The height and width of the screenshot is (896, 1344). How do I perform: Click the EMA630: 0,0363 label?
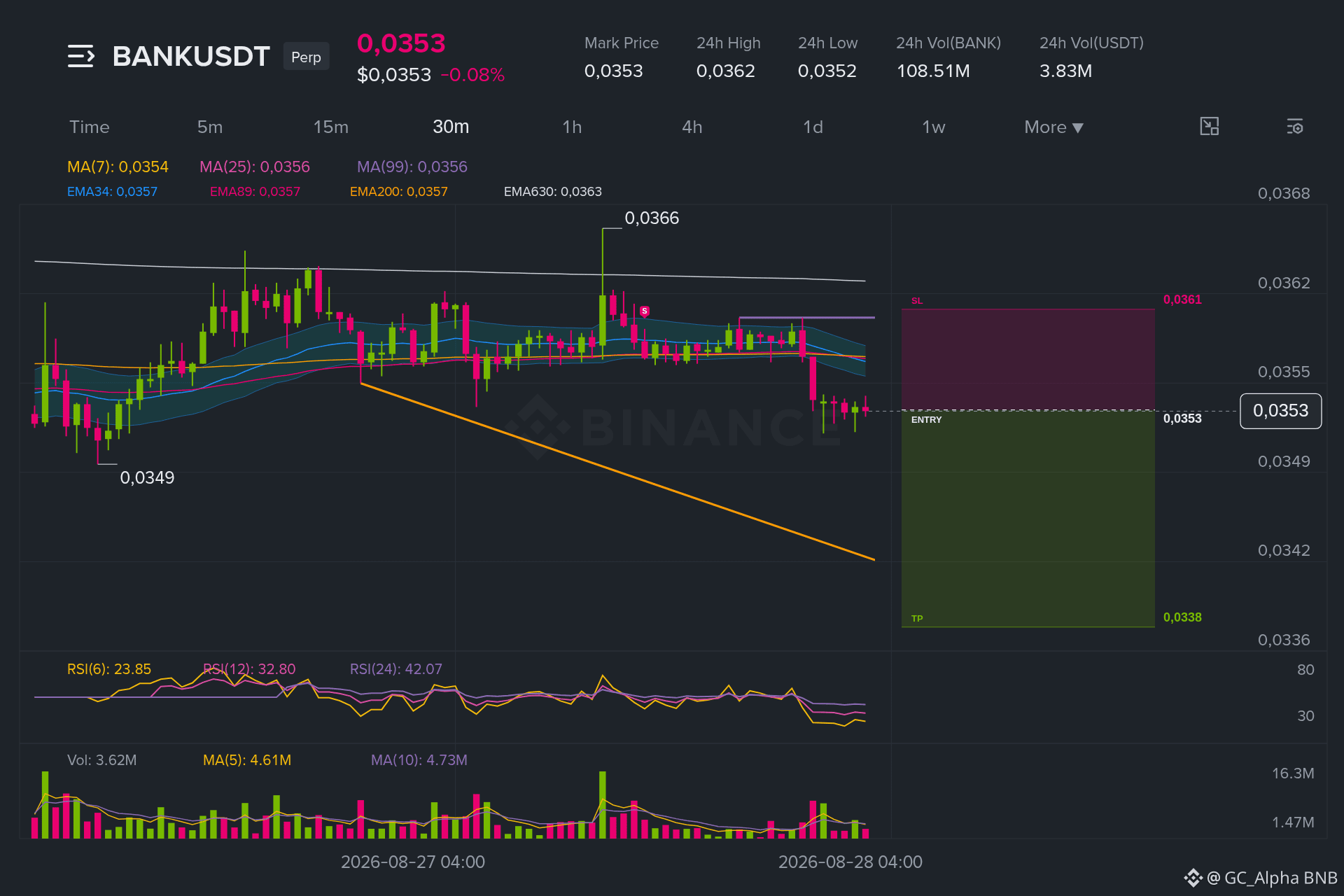(552, 192)
